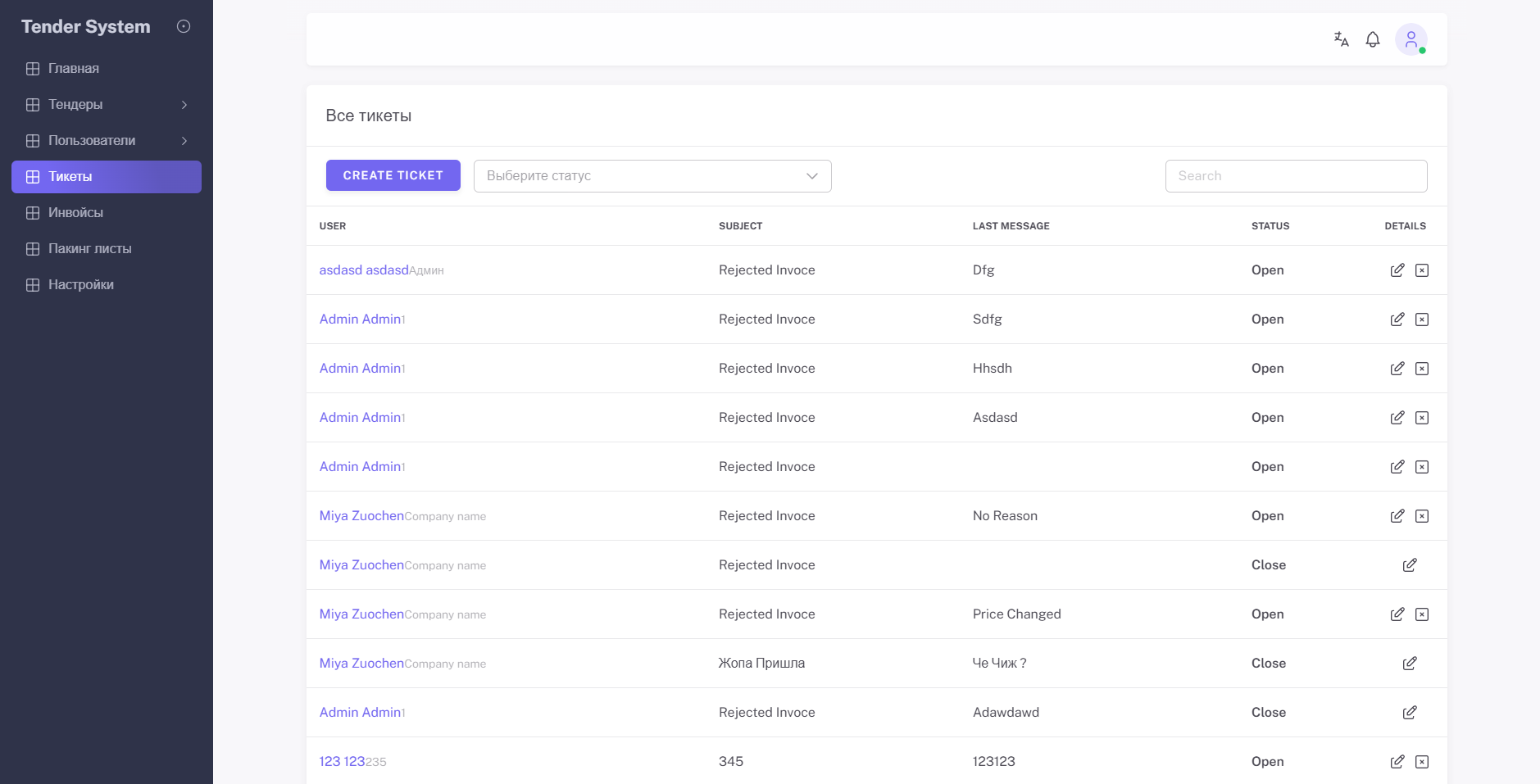Close the Asdasd message ticket
The height and width of the screenshot is (784, 1540).
[x=1422, y=418]
